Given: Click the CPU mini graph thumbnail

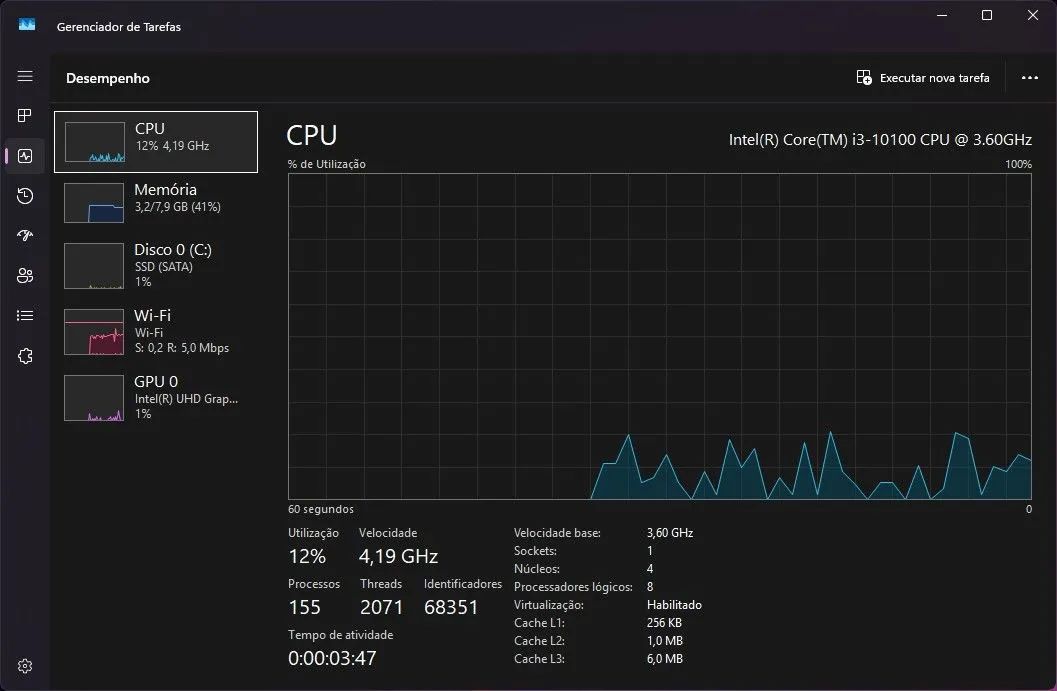Looking at the screenshot, I should pyautogui.click(x=93, y=141).
